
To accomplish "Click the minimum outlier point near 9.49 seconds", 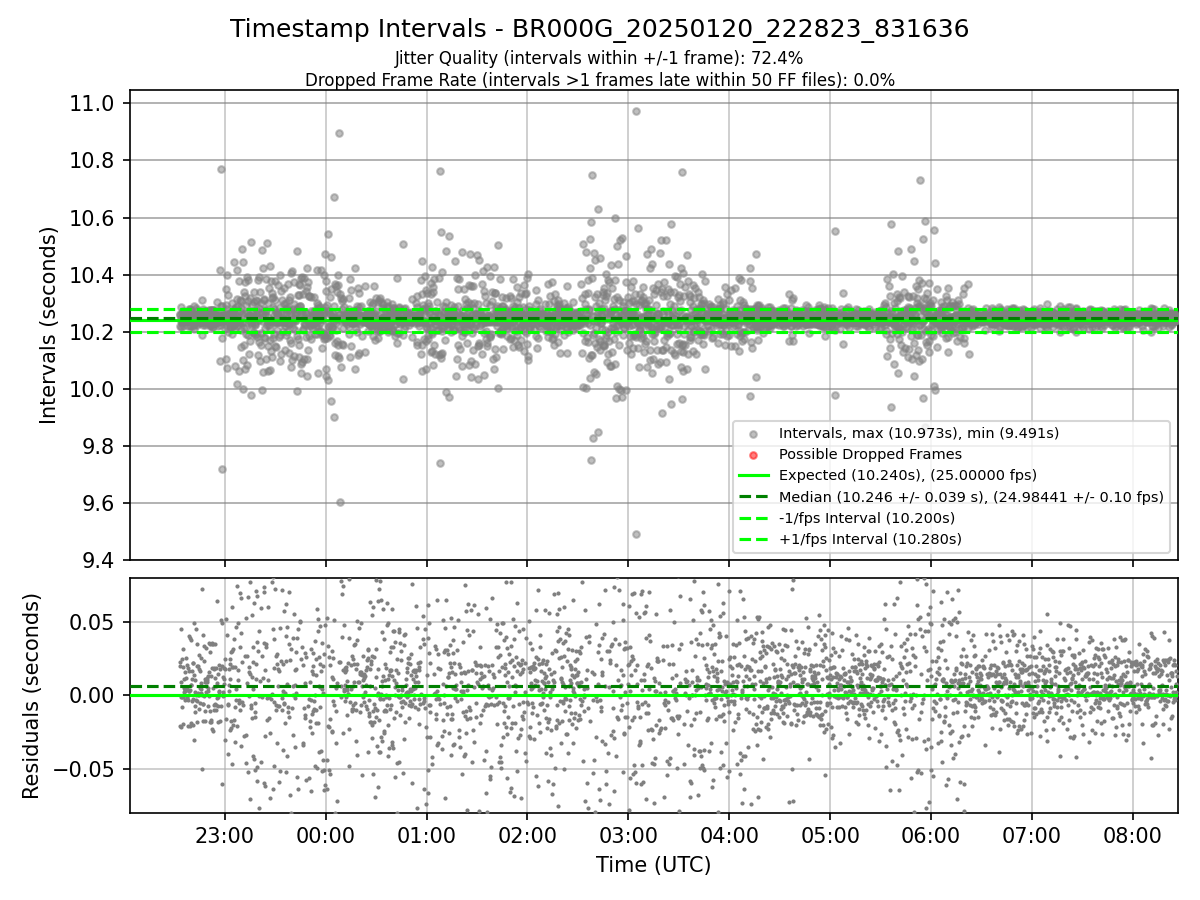I will [636, 534].
